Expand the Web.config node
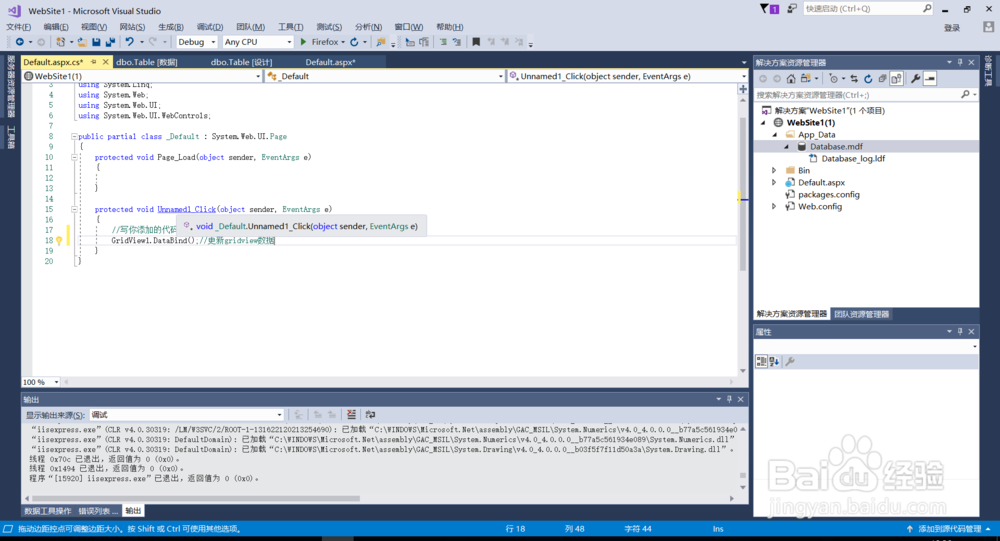 point(774,207)
